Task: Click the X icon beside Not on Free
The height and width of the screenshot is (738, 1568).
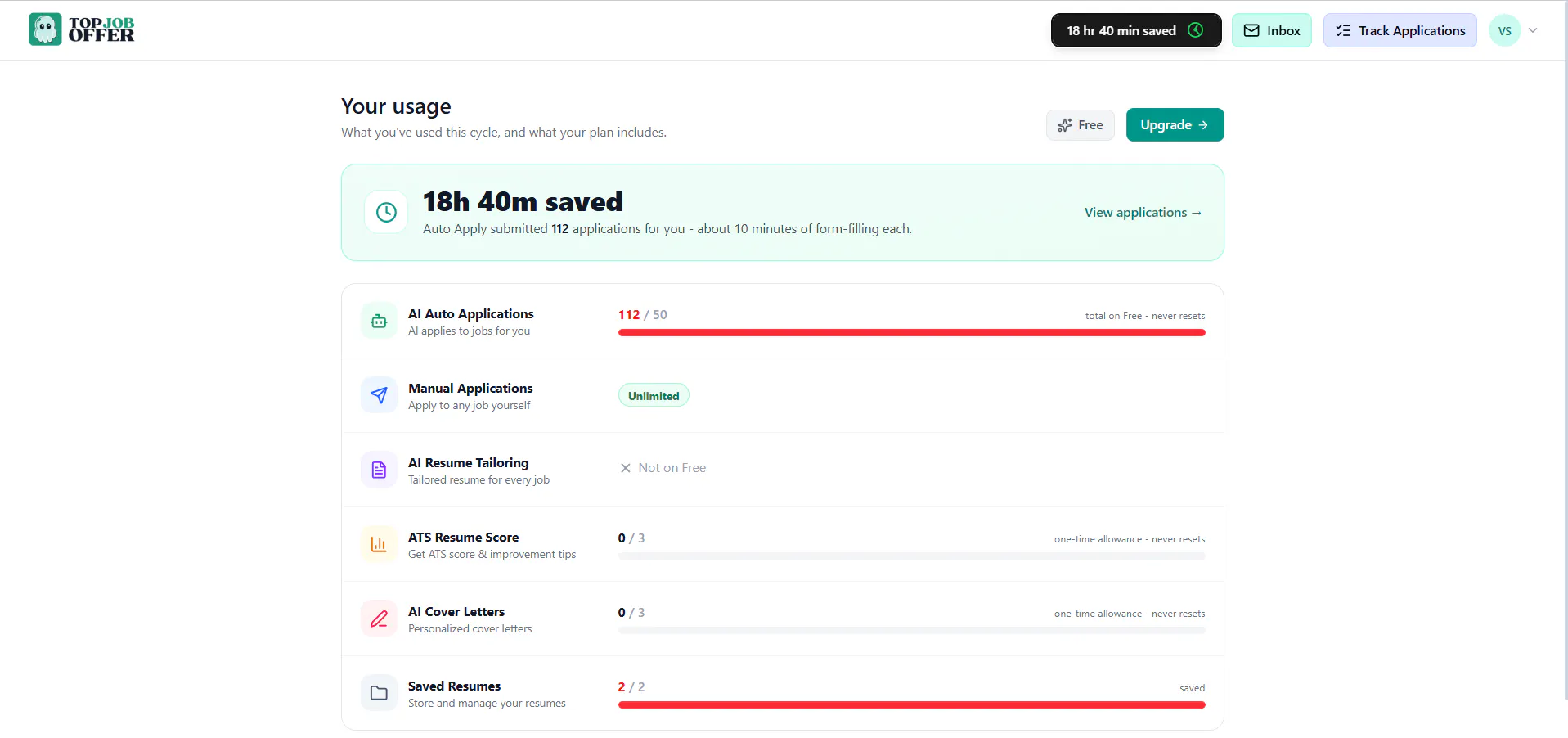Action: coord(625,468)
